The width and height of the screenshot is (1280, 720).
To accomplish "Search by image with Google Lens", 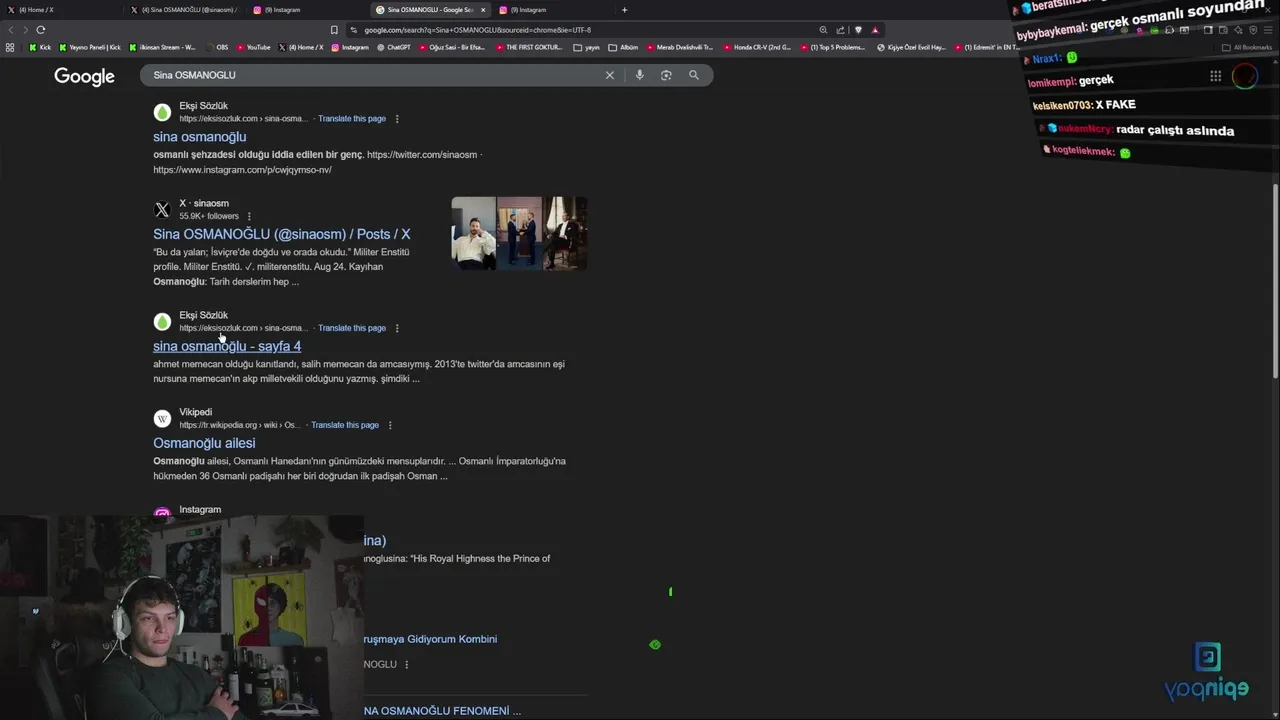I will (666, 75).
